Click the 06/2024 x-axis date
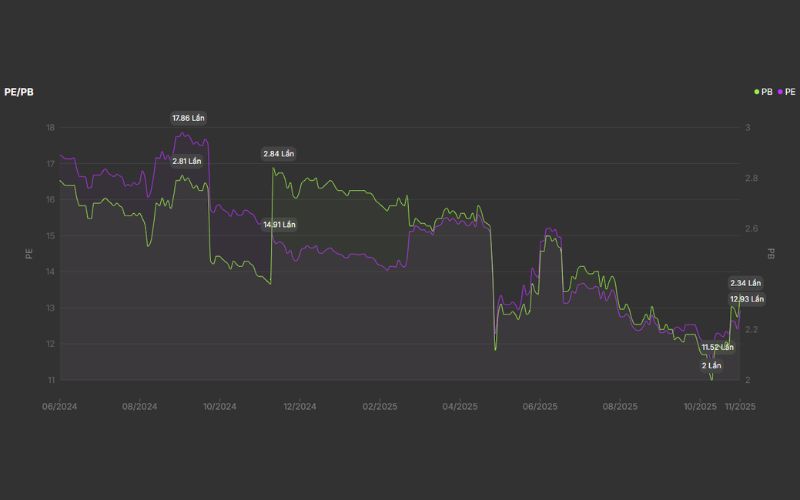 pyautogui.click(x=59, y=407)
